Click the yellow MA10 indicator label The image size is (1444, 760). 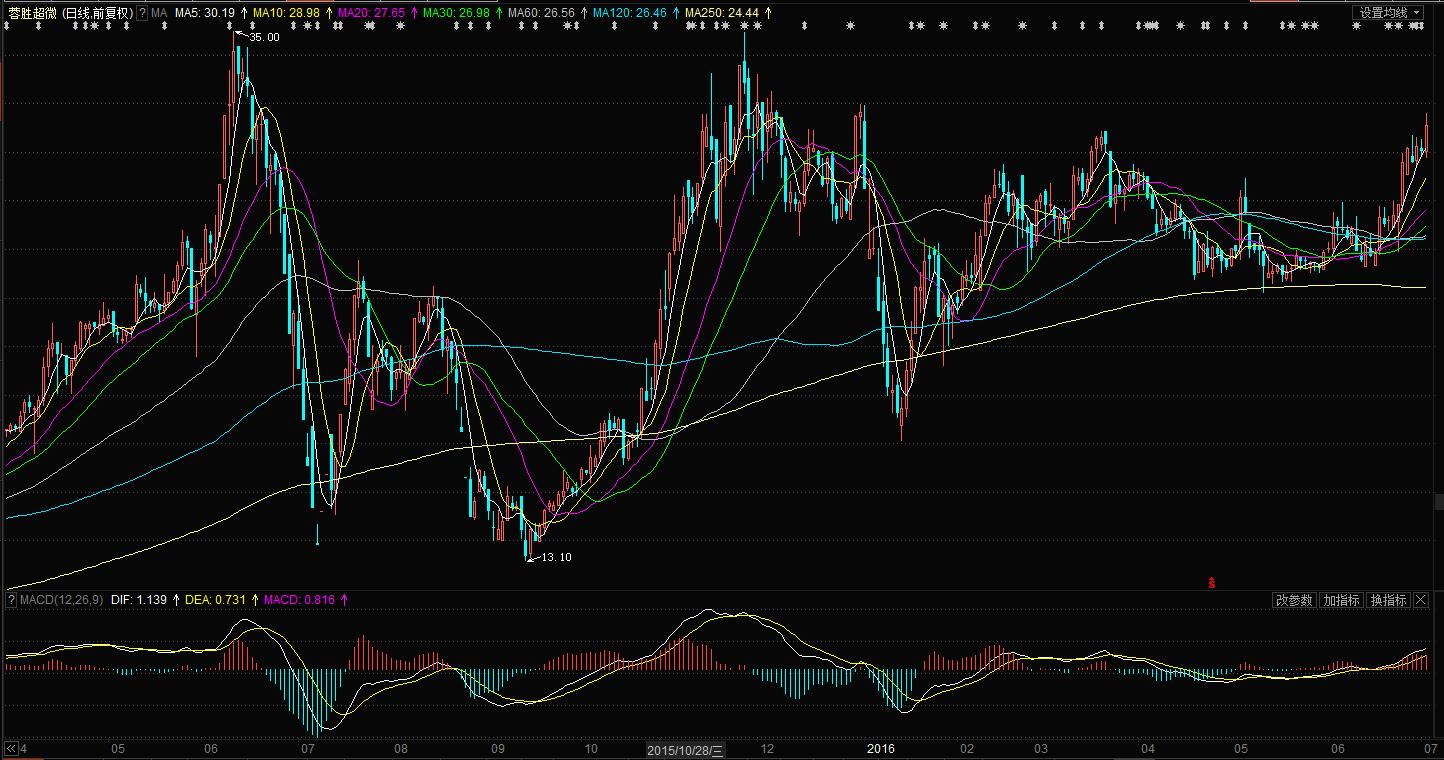pyautogui.click(x=285, y=13)
